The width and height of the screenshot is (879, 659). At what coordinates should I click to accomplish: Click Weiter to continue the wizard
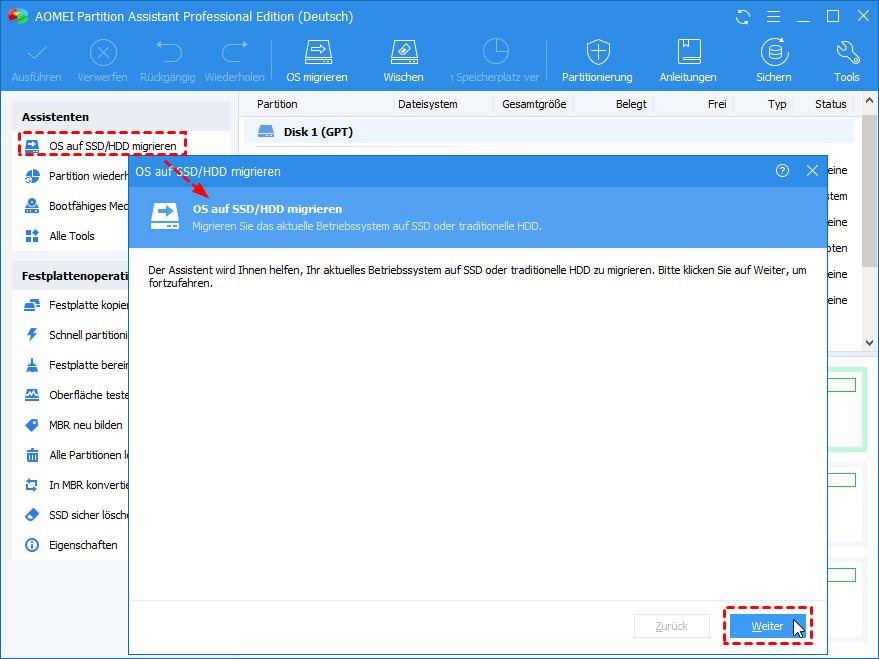tap(767, 626)
